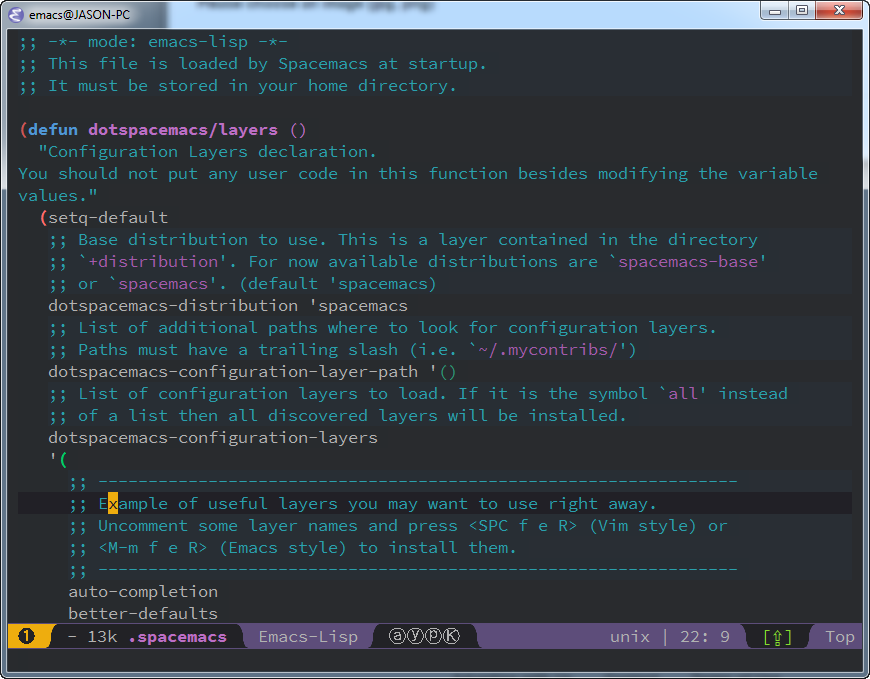This screenshot has height=679, width=870.
Task: Click the Emacs-Lisp major mode label
Action: pyautogui.click(x=308, y=637)
